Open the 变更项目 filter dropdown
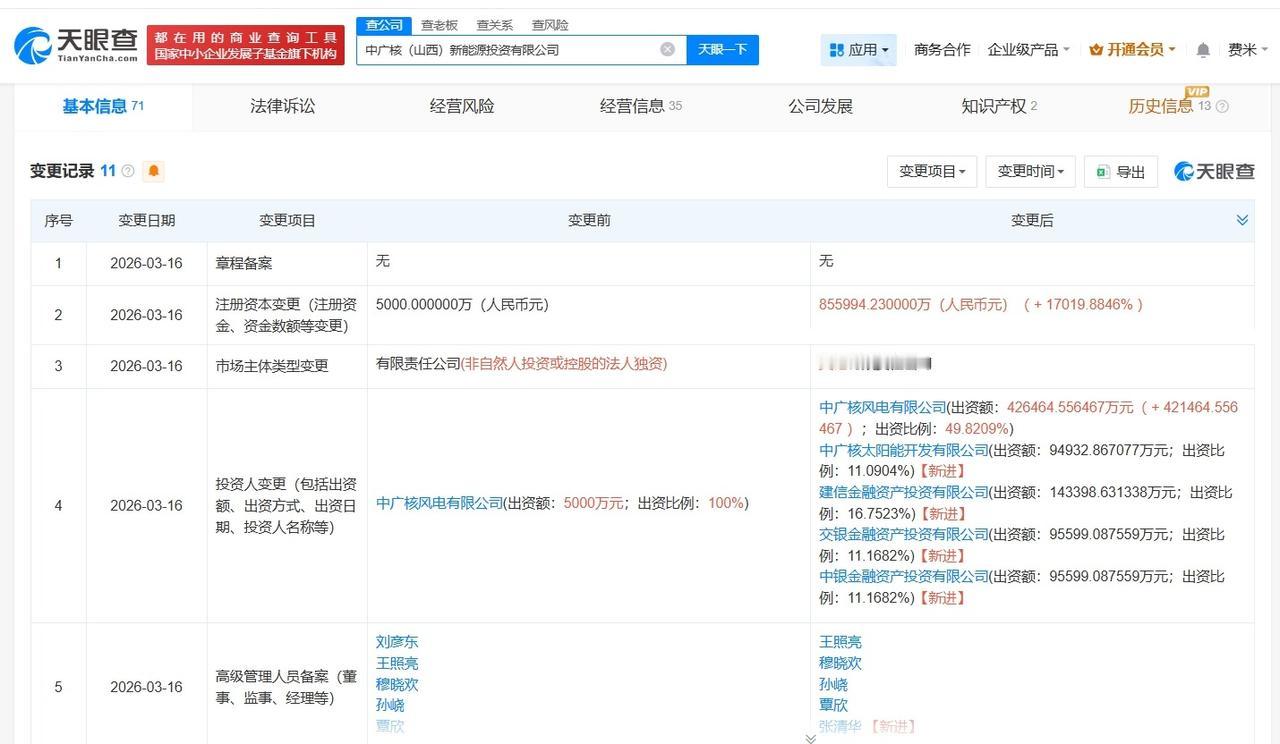Image resolution: width=1280 pixels, height=744 pixels. [x=931, y=171]
